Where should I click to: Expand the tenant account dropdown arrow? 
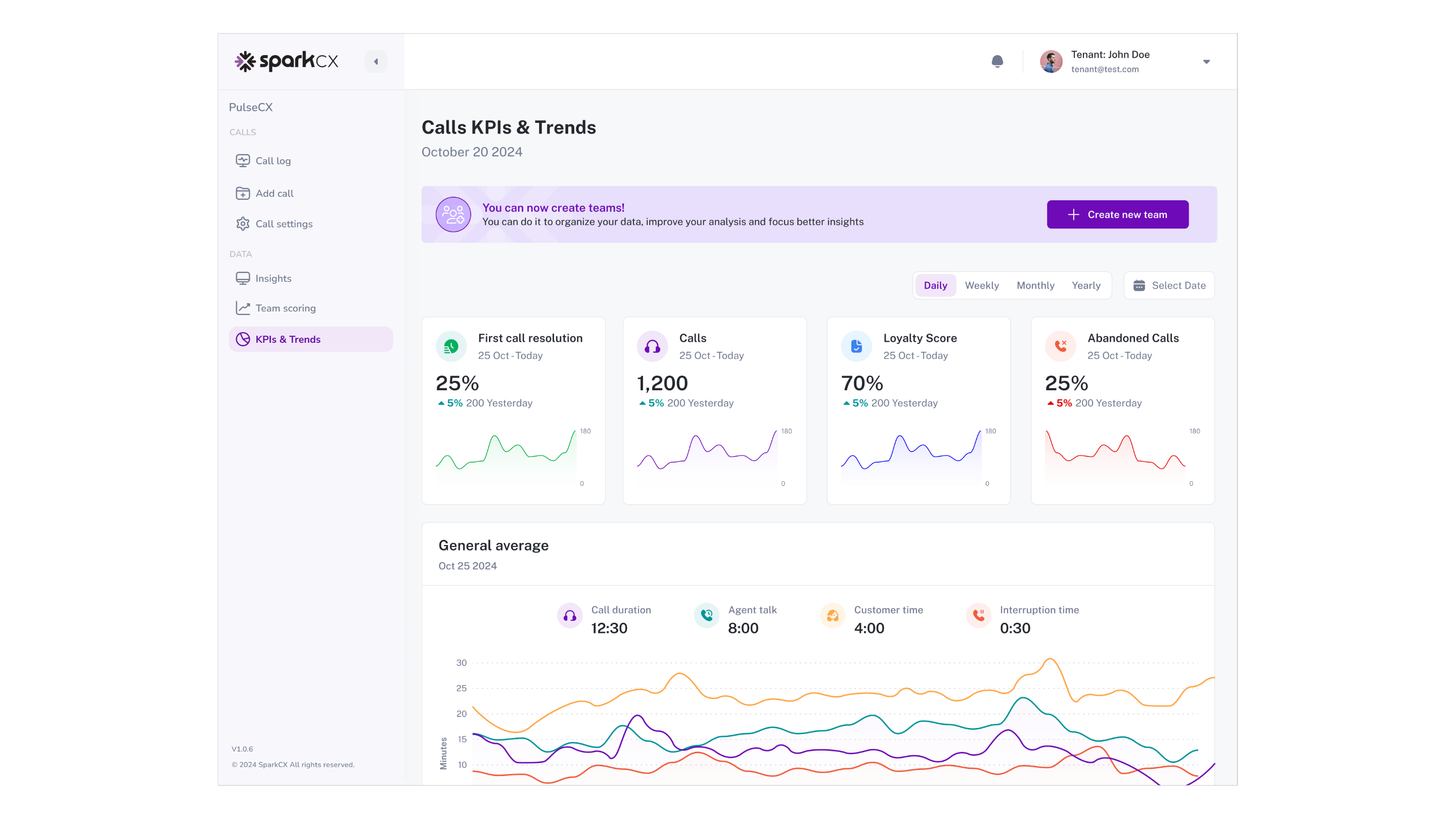(x=1206, y=62)
